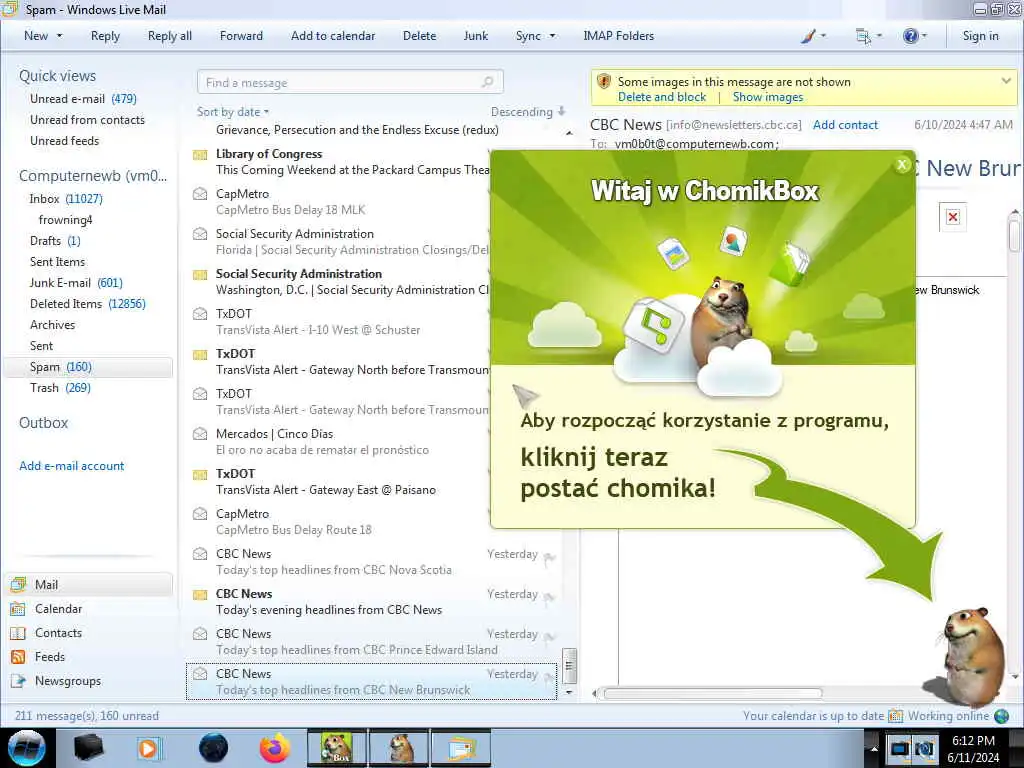
Task: Collapse the Computernewb account folder tree
Action: (93, 176)
